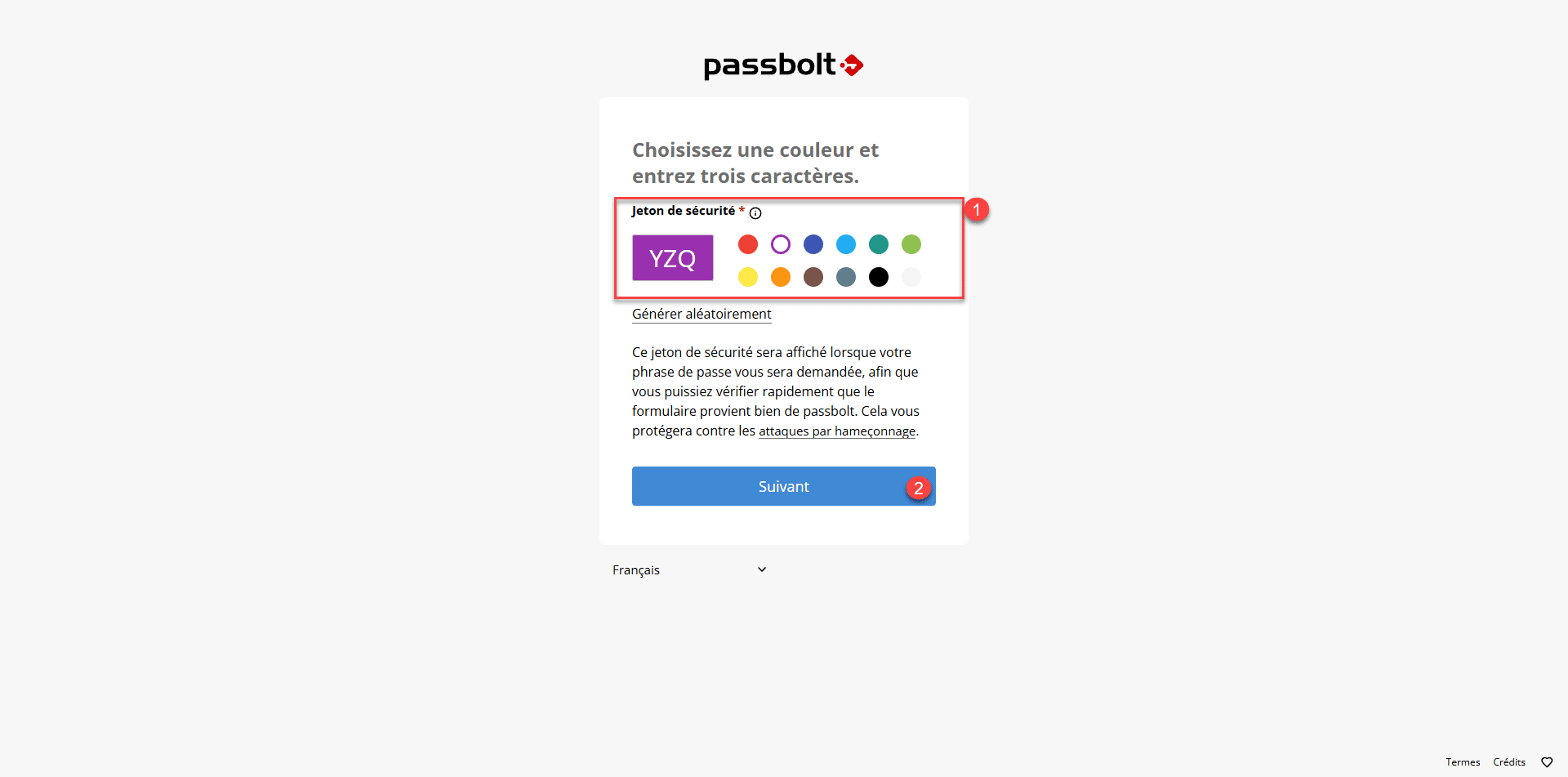1568x777 pixels.
Task: Click the heart icon in footer
Action: tap(1547, 762)
